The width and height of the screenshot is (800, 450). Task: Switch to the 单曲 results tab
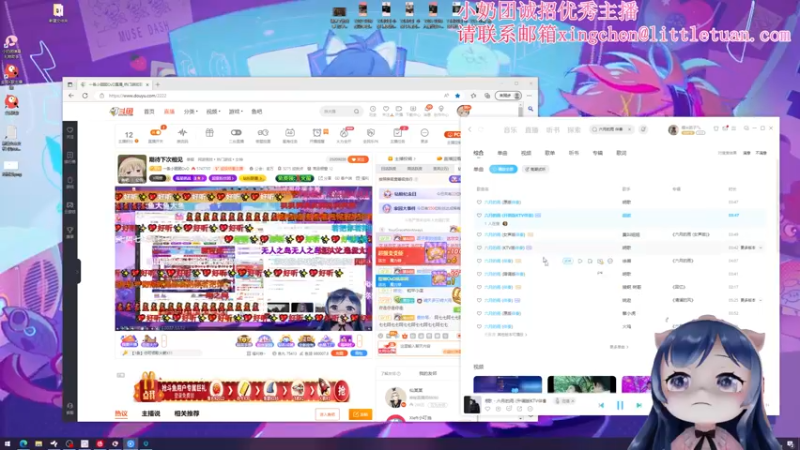point(502,153)
